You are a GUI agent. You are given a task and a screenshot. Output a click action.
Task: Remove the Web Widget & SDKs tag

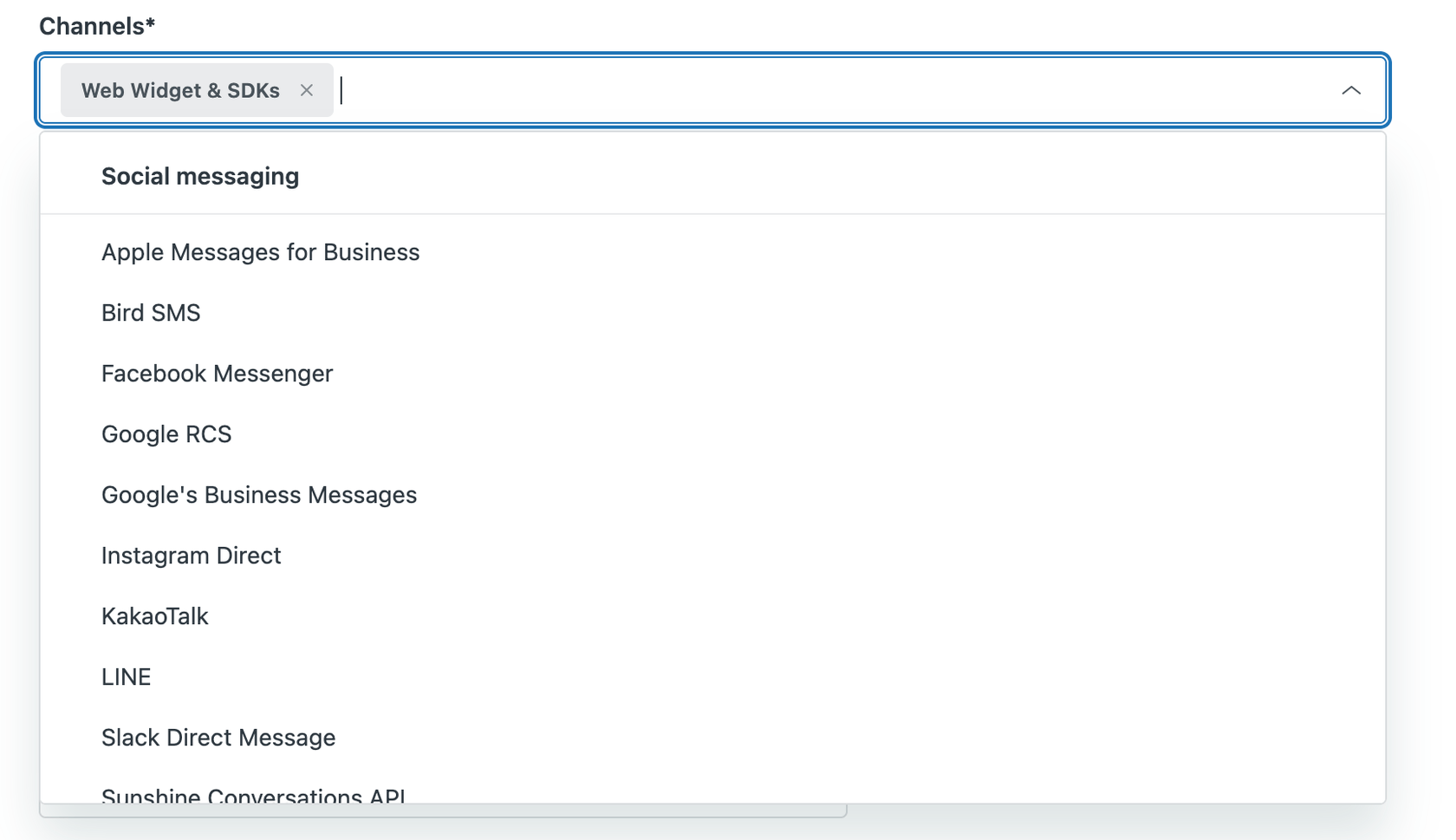(x=306, y=90)
